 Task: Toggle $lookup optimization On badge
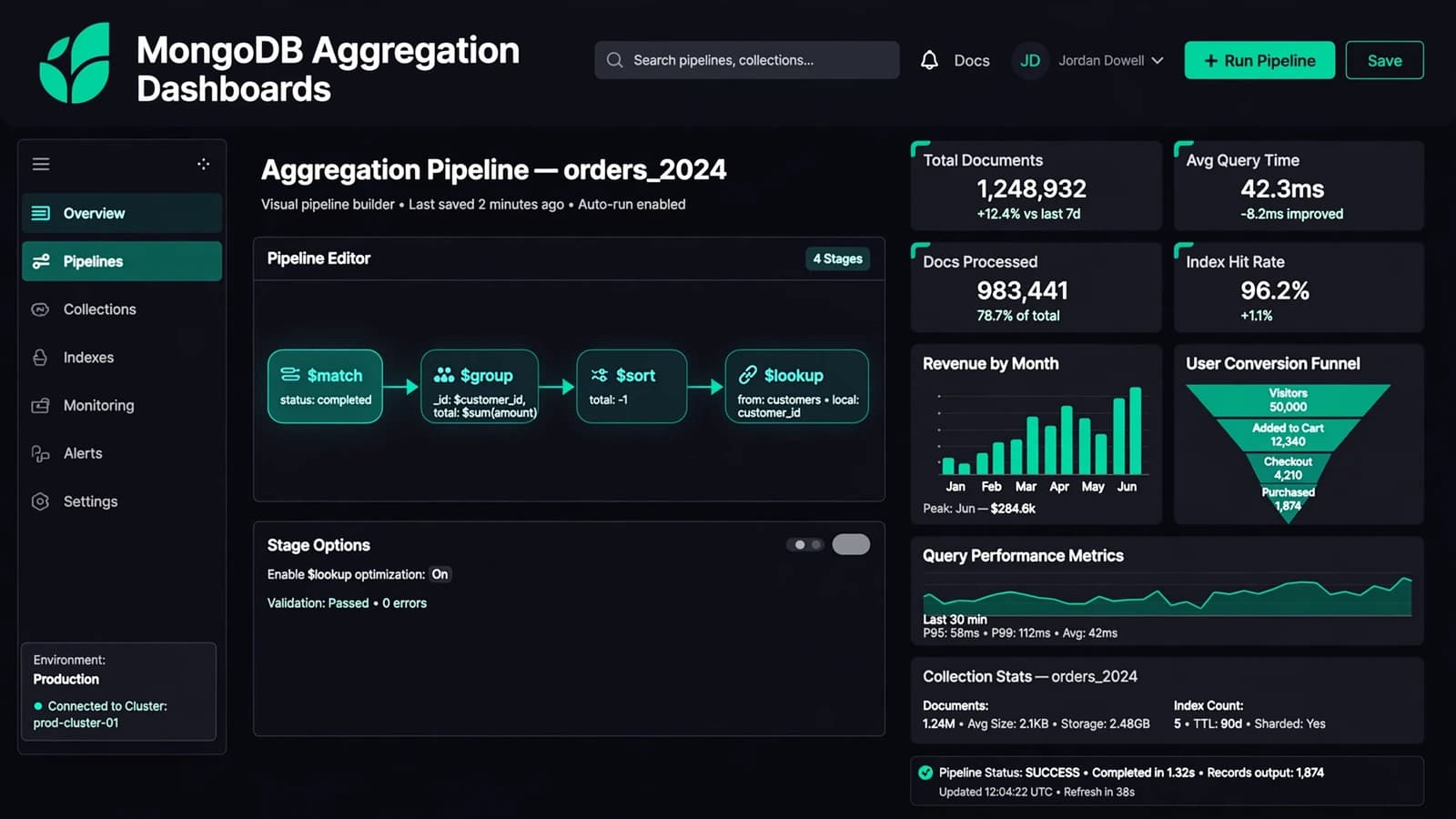(x=440, y=574)
